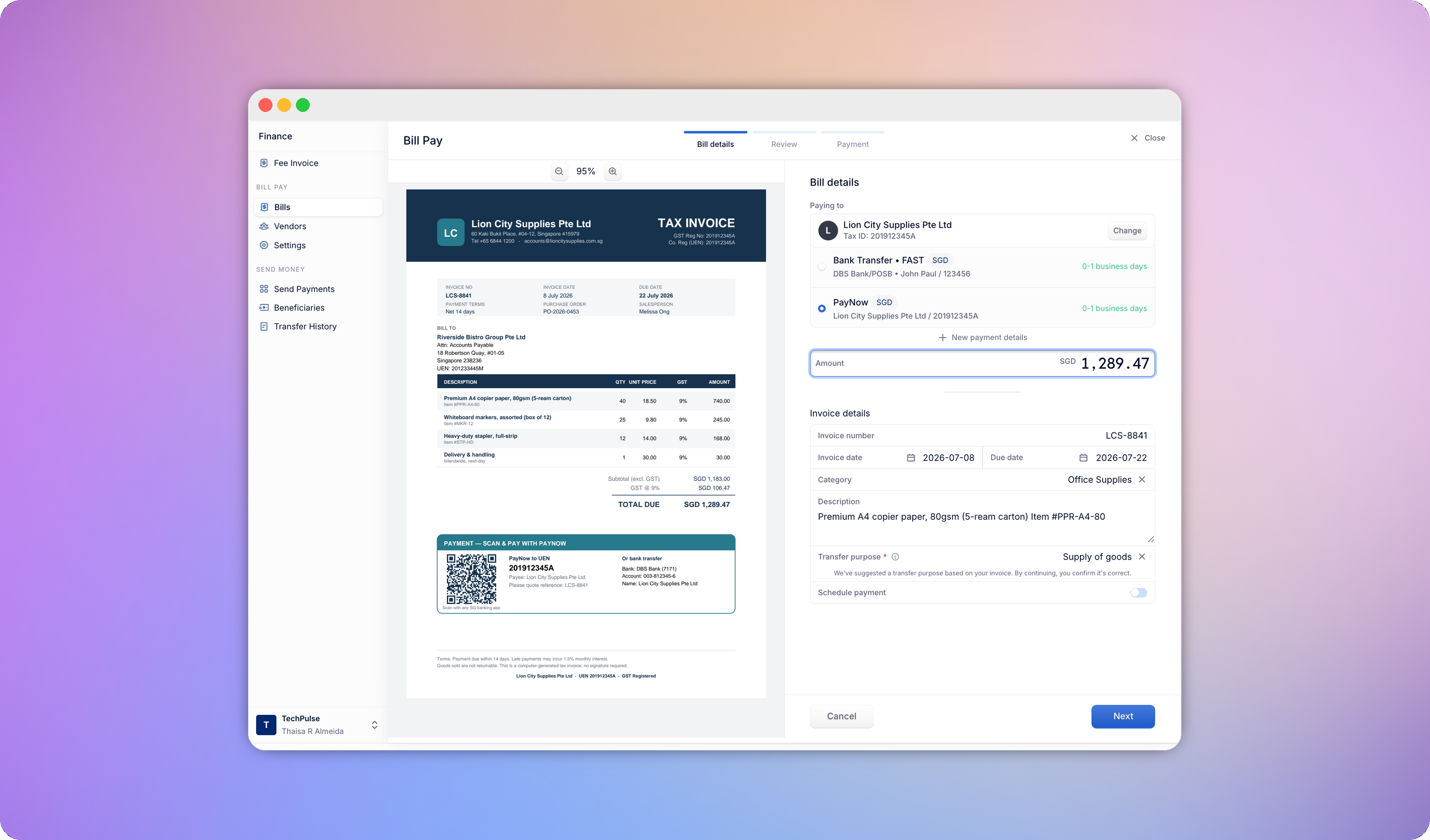Switch to the Bill details step

(715, 140)
